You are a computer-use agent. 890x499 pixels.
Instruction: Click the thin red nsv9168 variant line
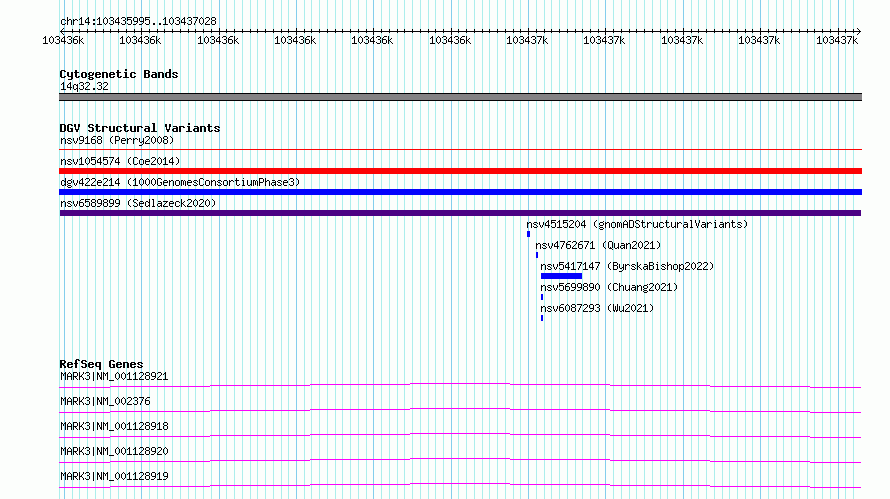[460, 150]
